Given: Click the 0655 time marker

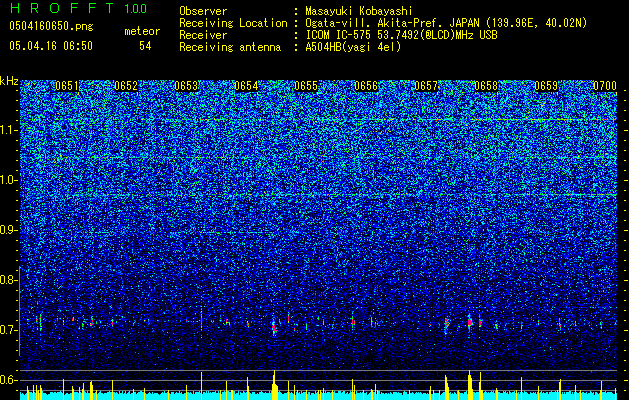Looking at the screenshot, I should 306,86.
